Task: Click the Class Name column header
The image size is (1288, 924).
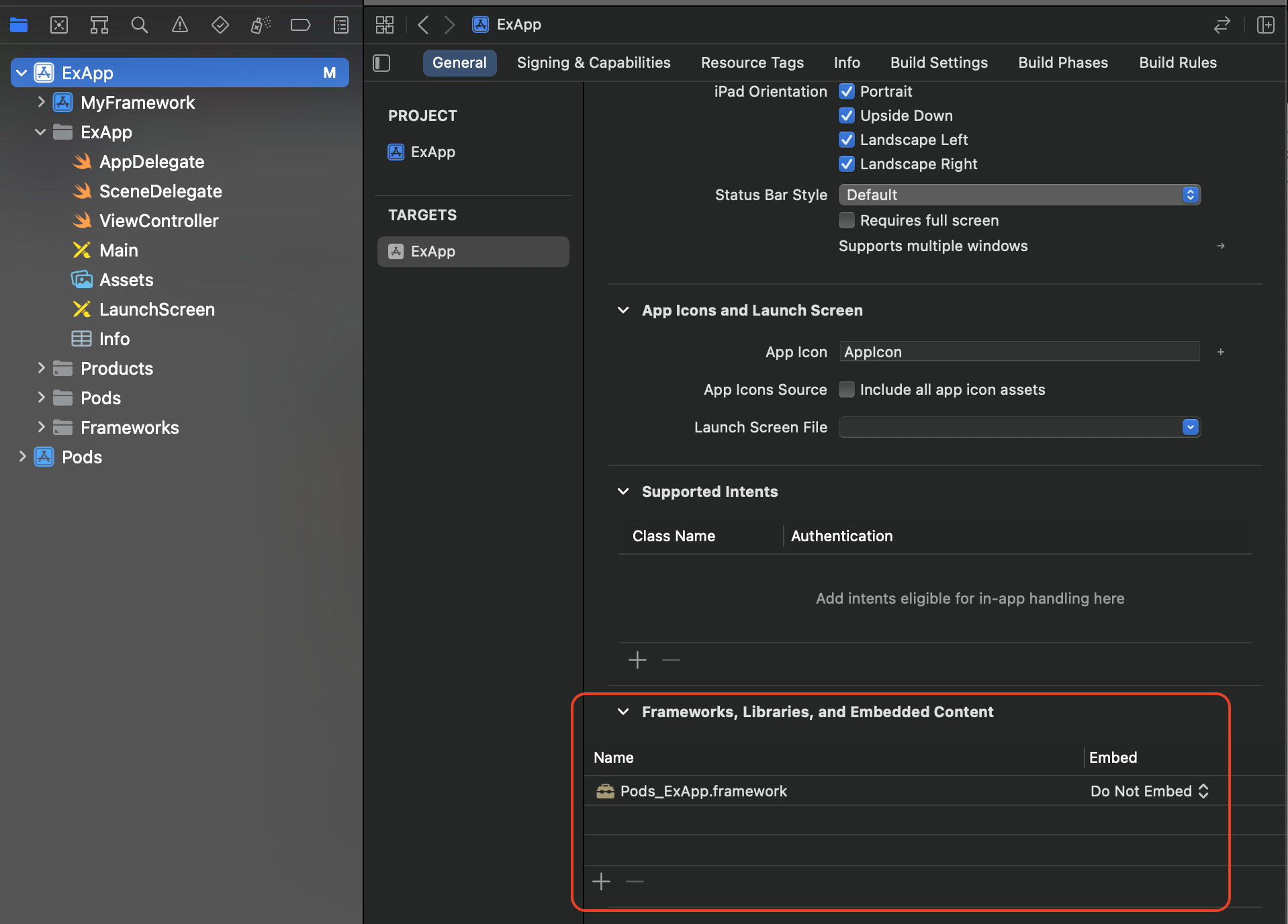Action: 674,536
